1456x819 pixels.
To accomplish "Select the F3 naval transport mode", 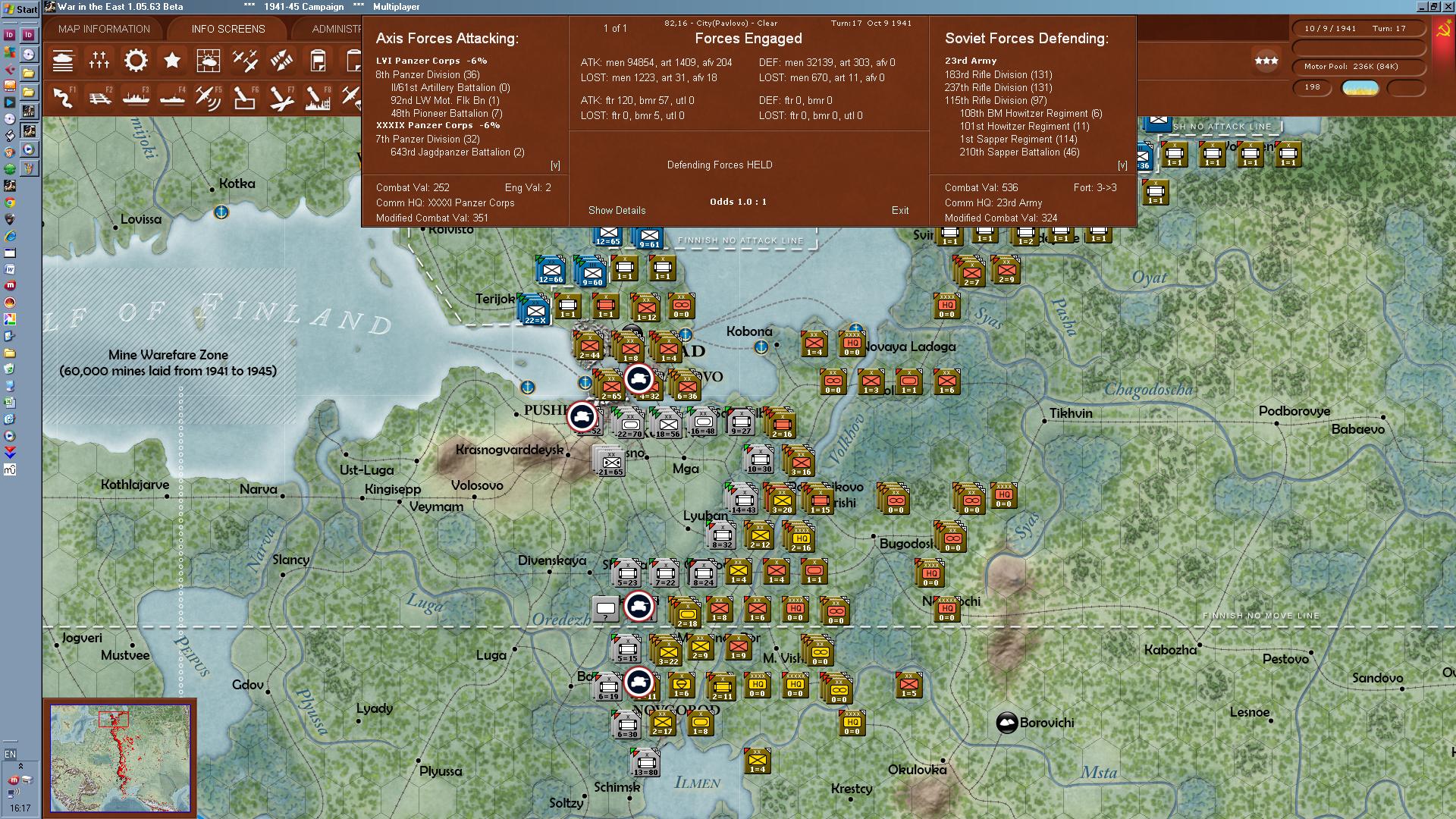I will pyautogui.click(x=136, y=98).
